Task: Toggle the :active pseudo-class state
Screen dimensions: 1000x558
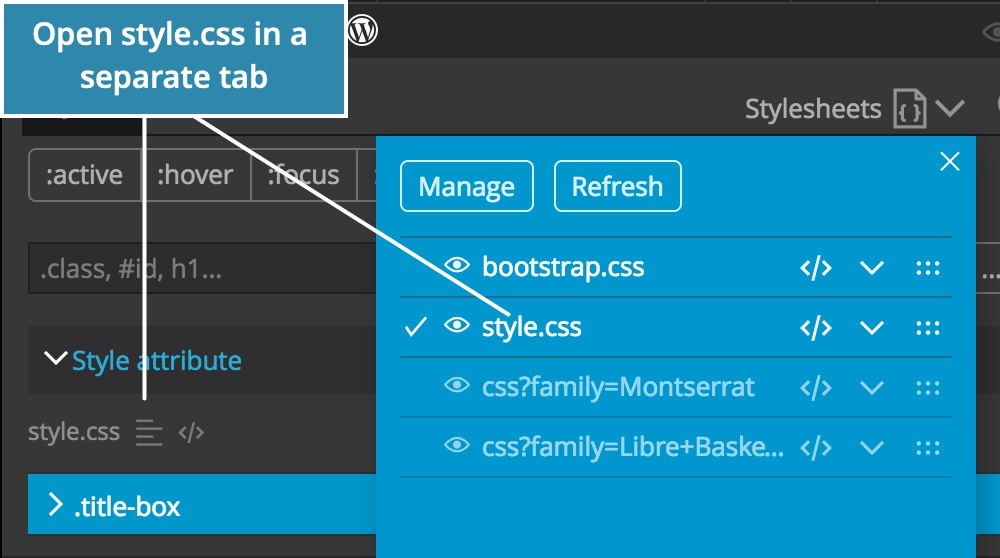Action: click(84, 175)
